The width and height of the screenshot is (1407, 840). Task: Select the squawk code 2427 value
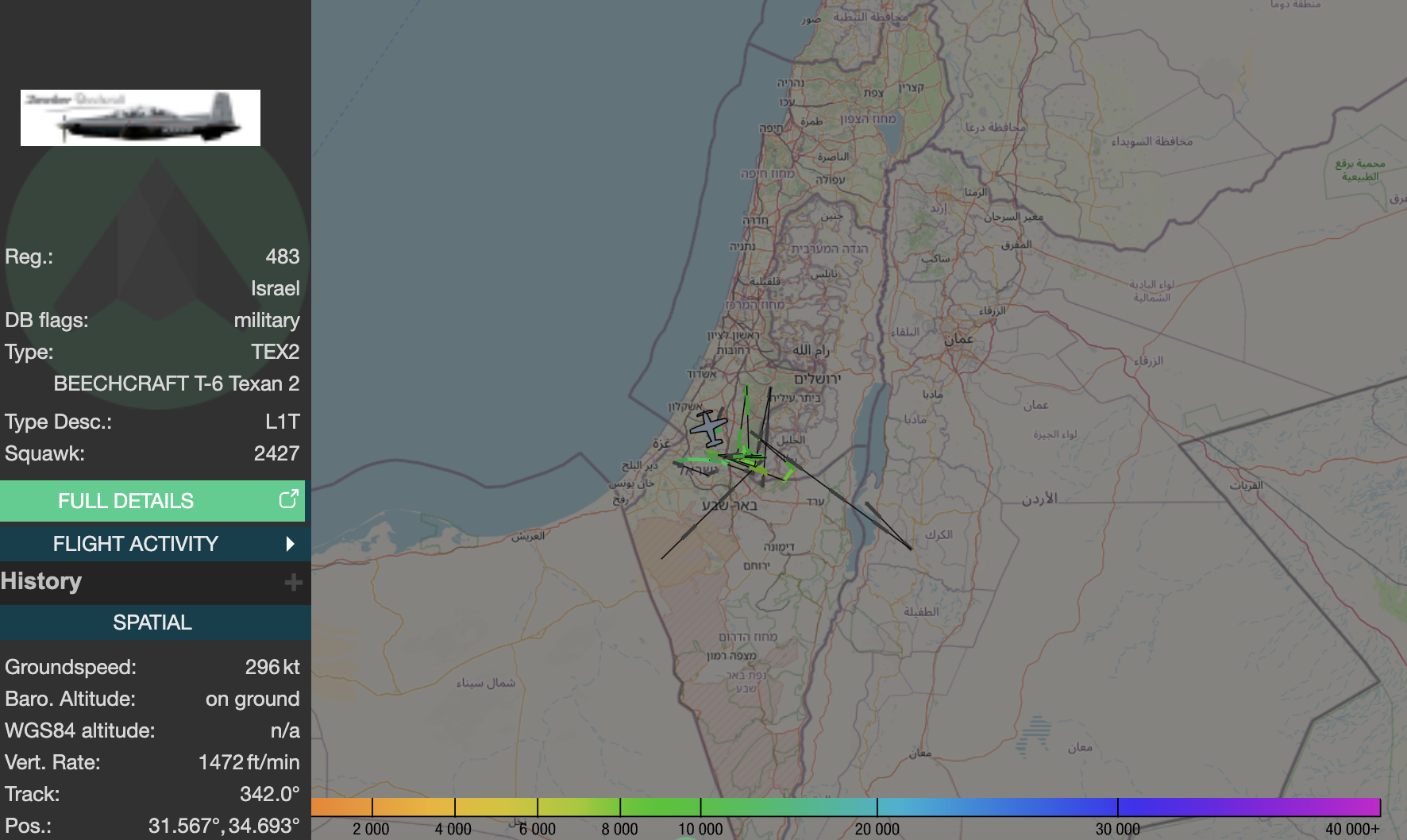pyautogui.click(x=276, y=453)
